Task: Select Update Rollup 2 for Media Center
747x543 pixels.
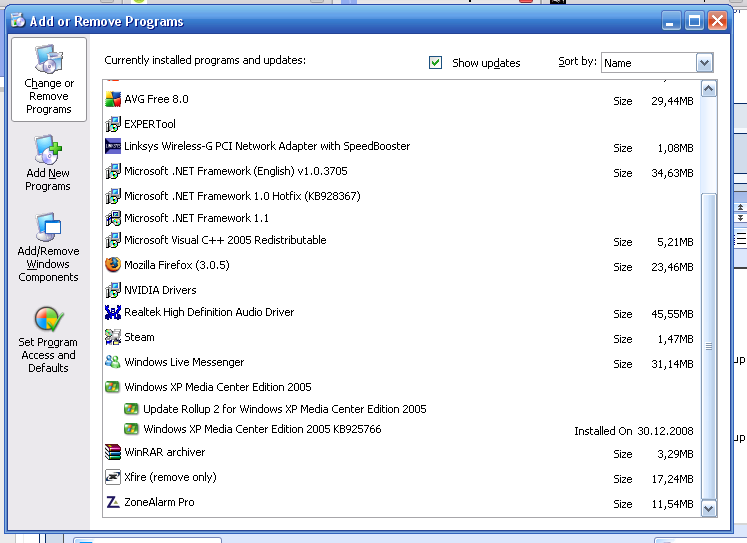Action: coord(401,409)
